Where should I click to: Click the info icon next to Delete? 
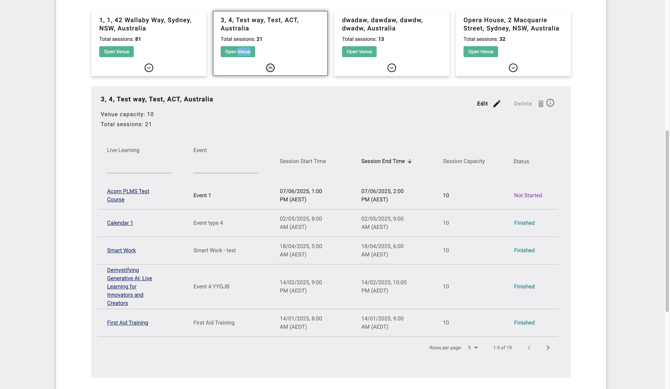(x=550, y=103)
